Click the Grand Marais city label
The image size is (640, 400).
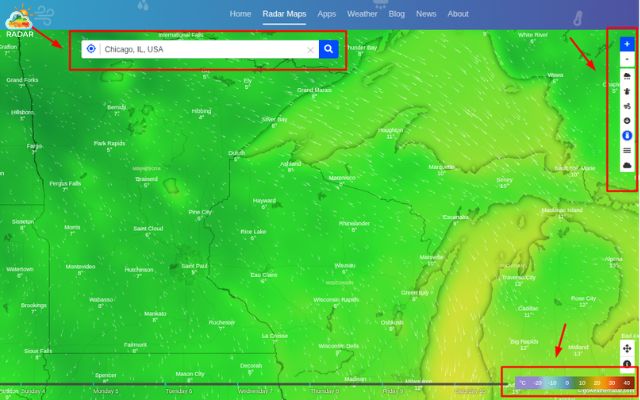point(314,90)
